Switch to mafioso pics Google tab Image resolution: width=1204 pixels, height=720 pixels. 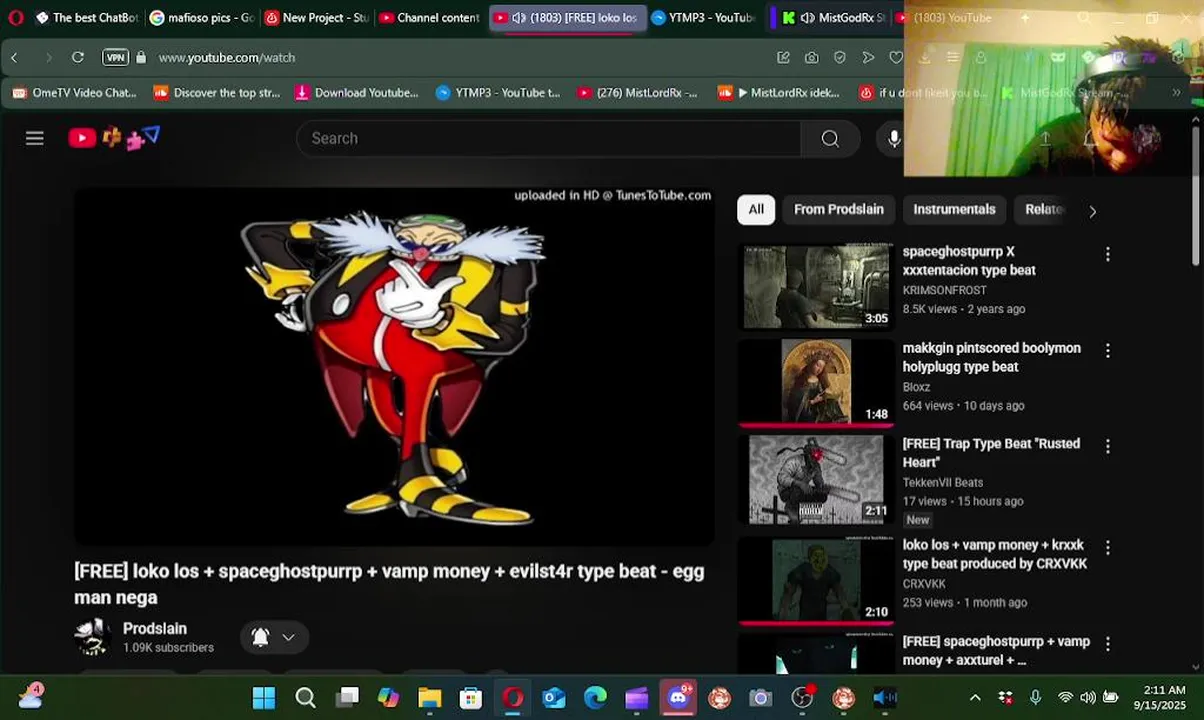pyautogui.click(x=202, y=18)
